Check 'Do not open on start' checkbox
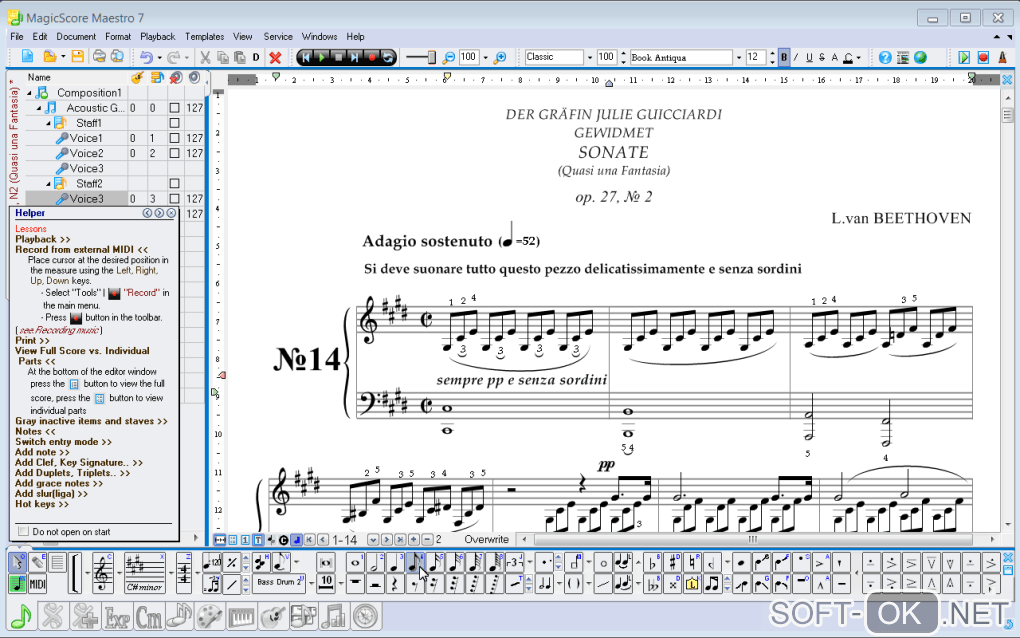1020x638 pixels. (x=23, y=531)
